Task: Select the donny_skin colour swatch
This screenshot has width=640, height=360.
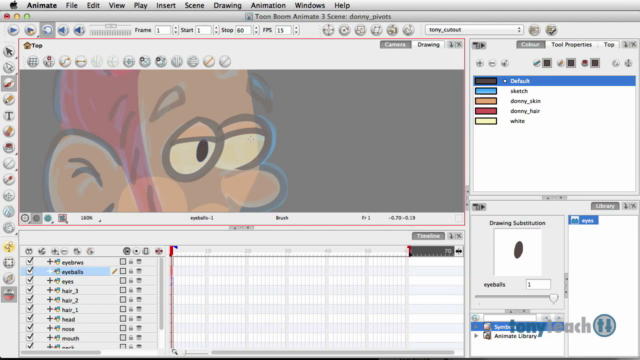Action: coord(486,101)
